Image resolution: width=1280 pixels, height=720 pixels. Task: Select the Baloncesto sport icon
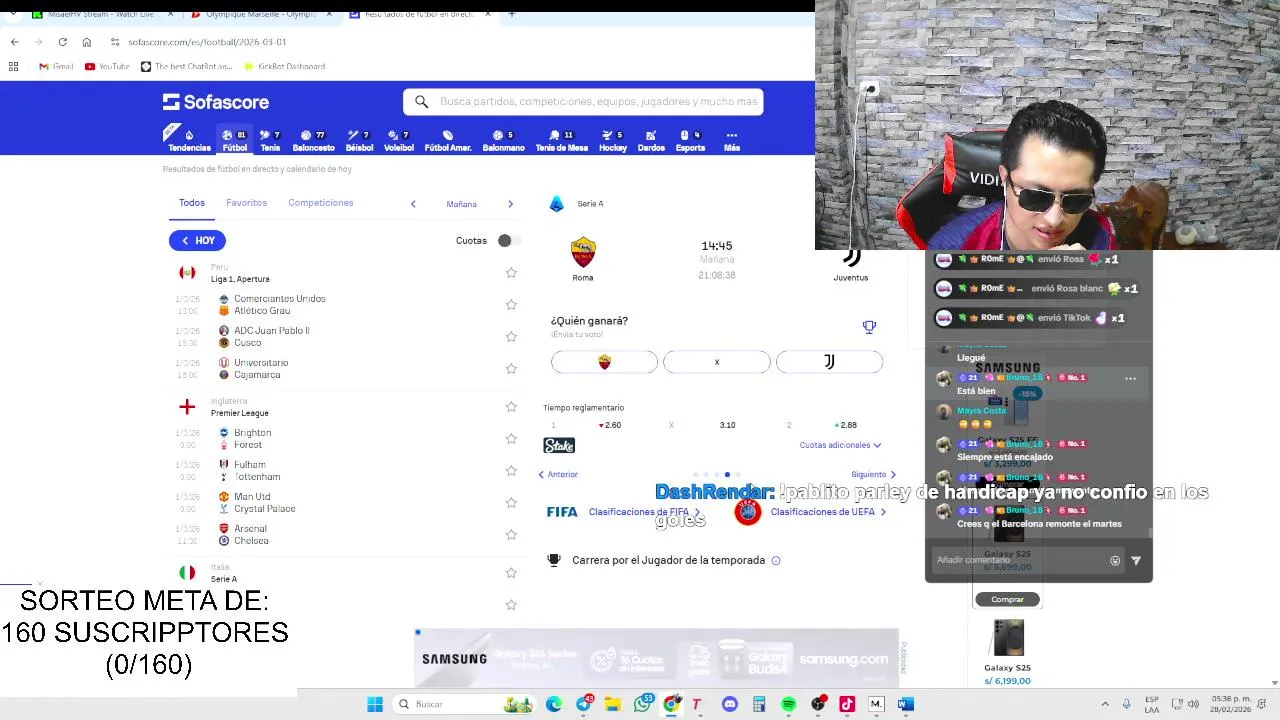tap(313, 140)
